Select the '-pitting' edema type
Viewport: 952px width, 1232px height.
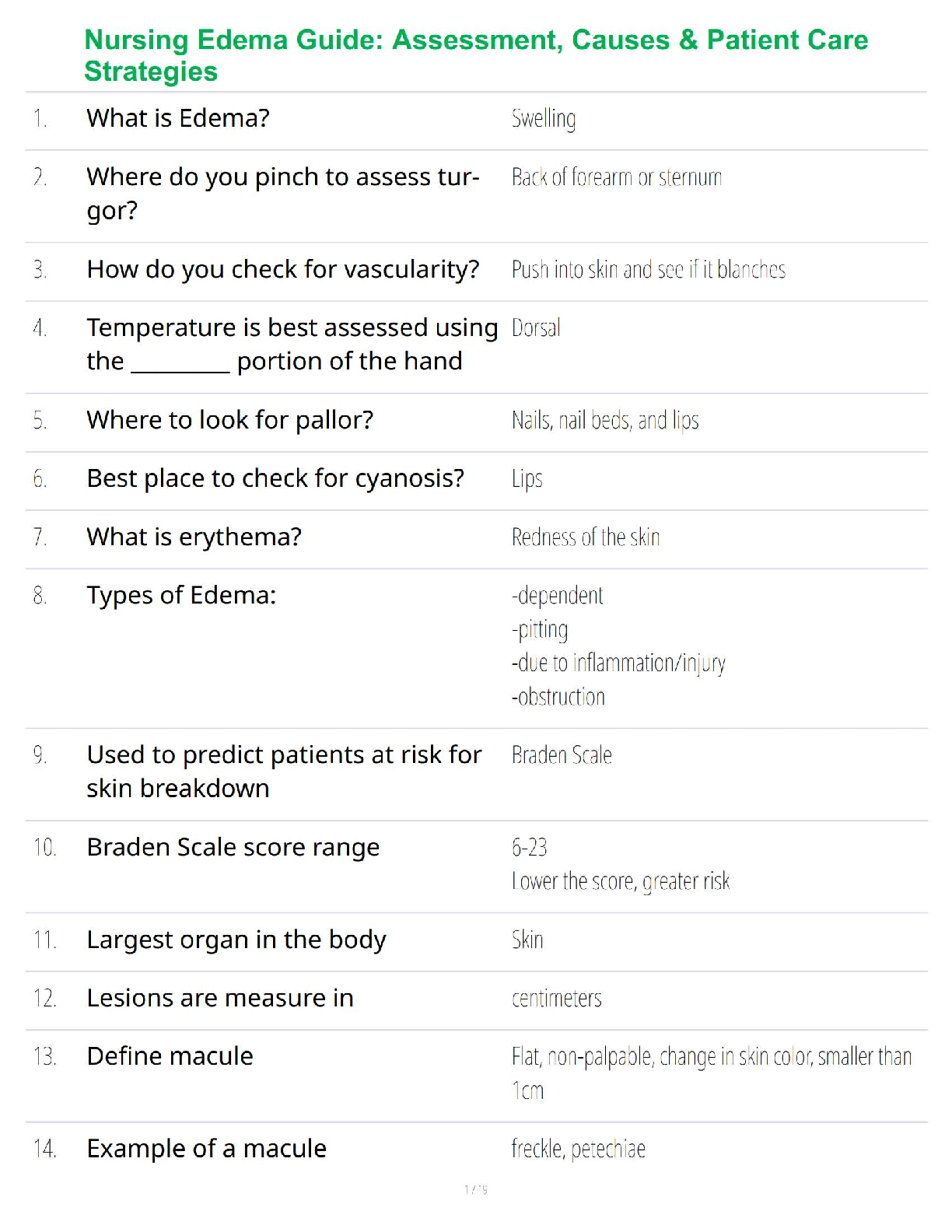tap(540, 629)
